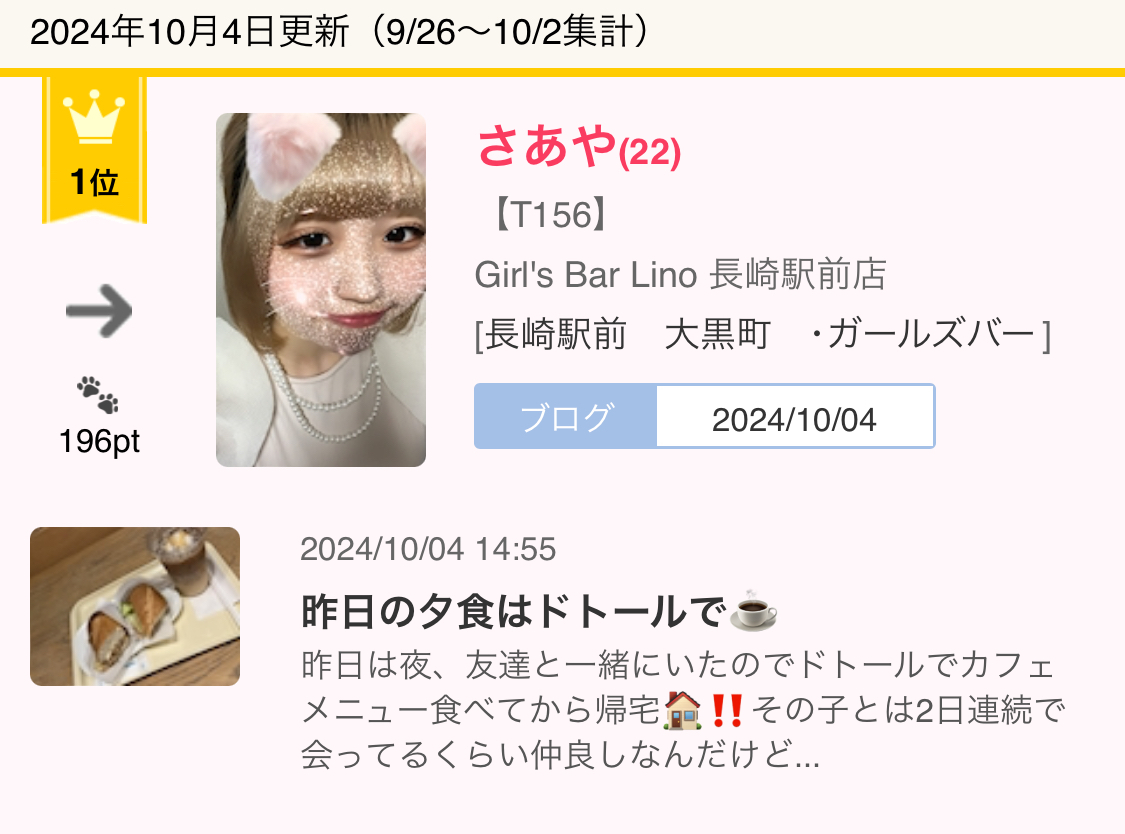This screenshot has width=1125, height=834.
Task: Click the 2024年10月4日更新 header text
Action: 189,32
